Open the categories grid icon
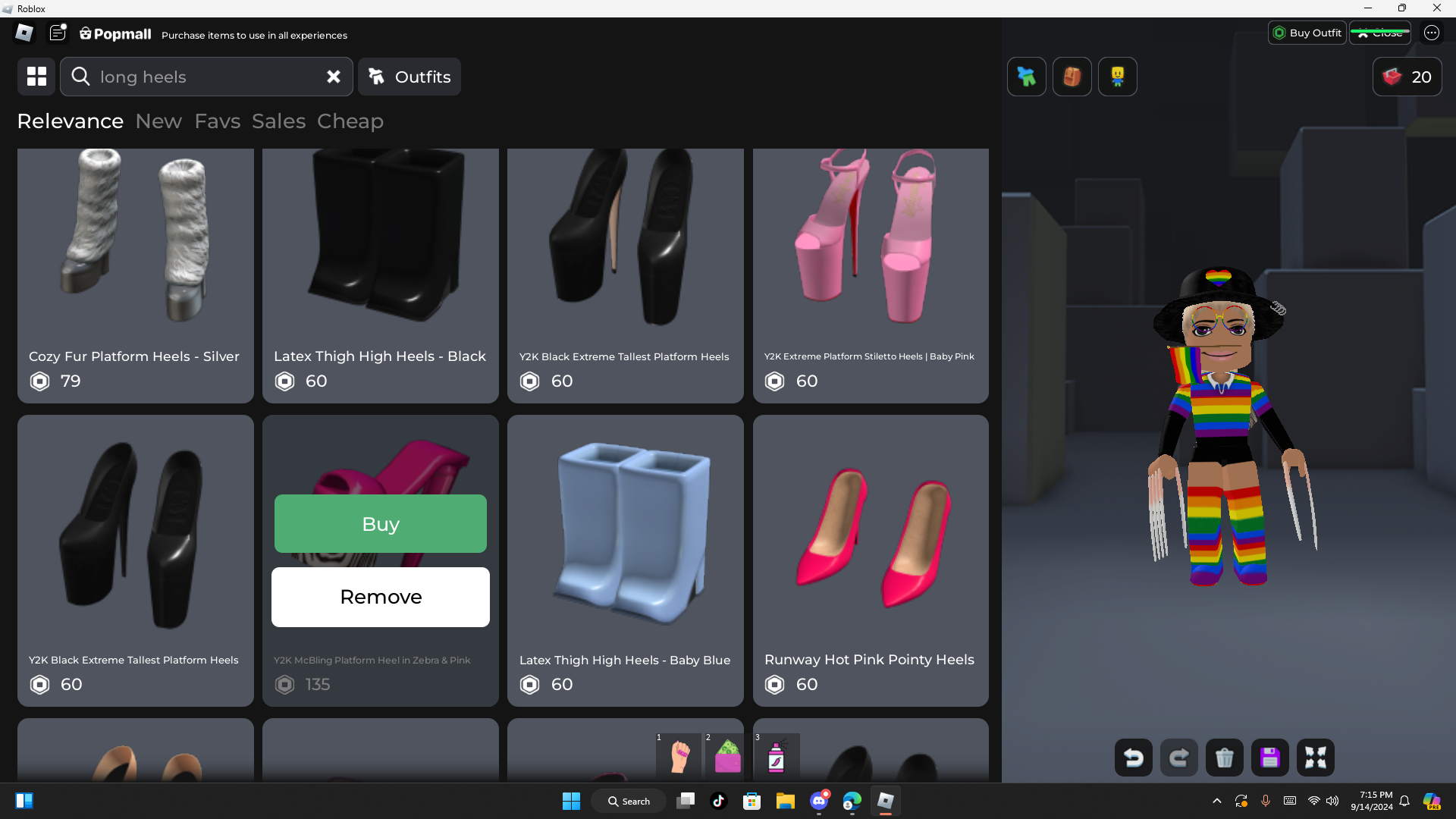This screenshot has height=819, width=1456. coord(36,77)
